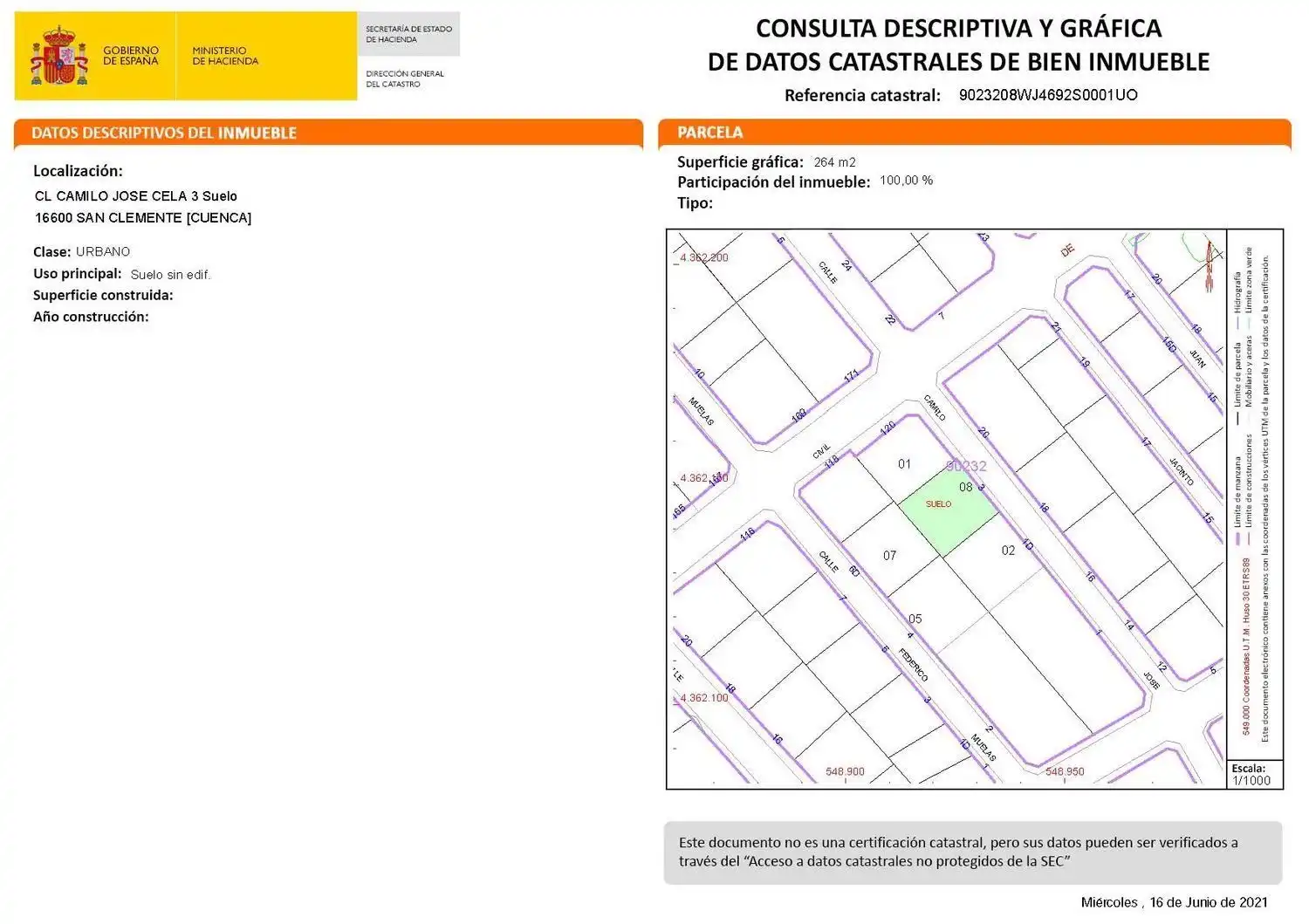Click the 'JACINTO' street label on map

[1181, 471]
